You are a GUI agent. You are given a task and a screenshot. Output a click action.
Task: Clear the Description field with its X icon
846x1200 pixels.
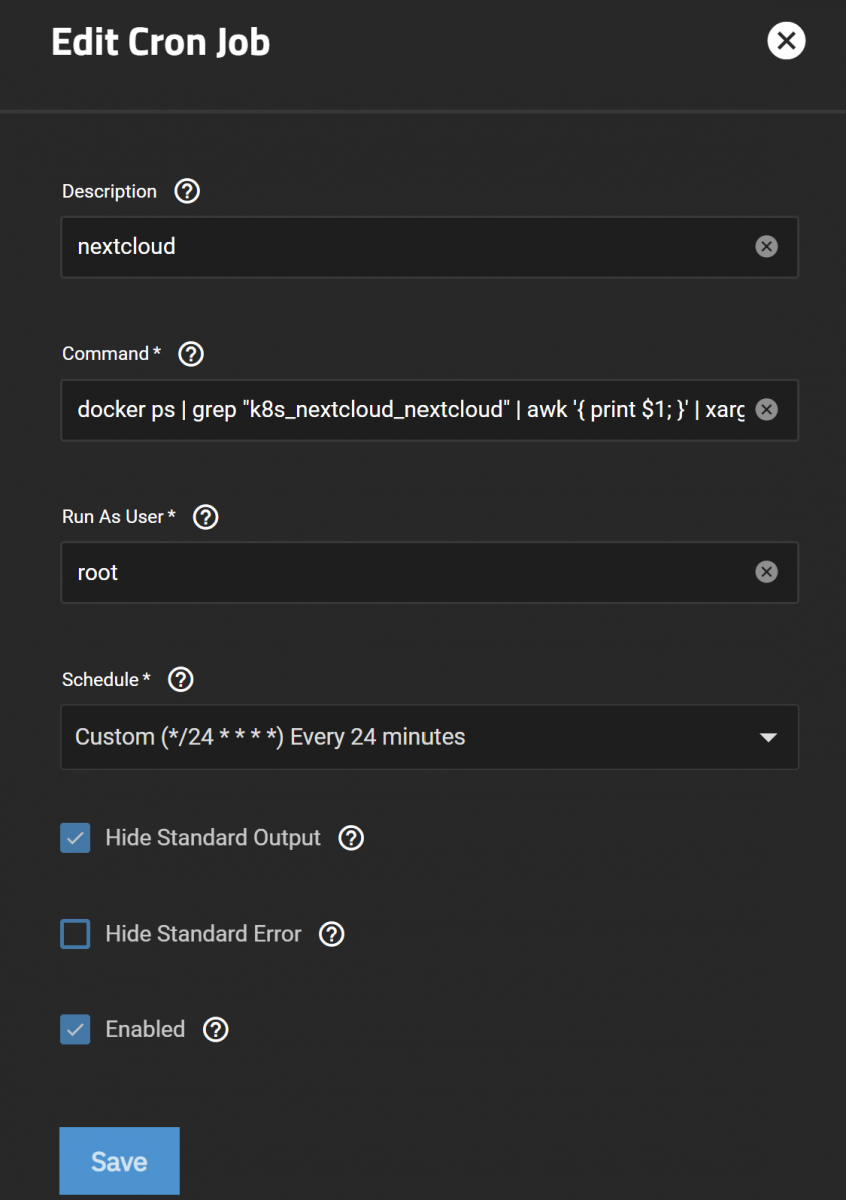tap(766, 246)
